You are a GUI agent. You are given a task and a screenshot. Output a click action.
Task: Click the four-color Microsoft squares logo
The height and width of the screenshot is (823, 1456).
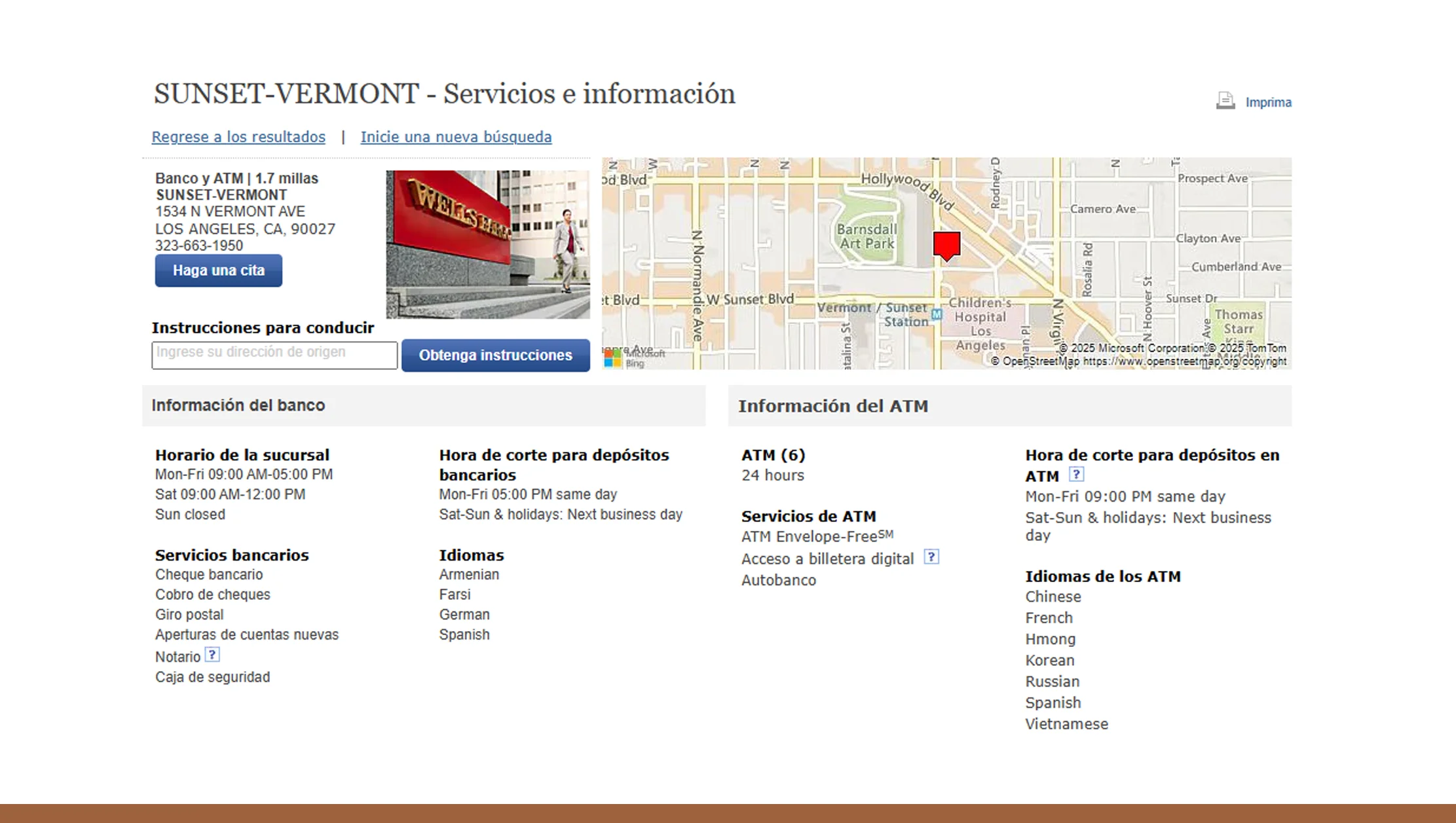tap(613, 356)
